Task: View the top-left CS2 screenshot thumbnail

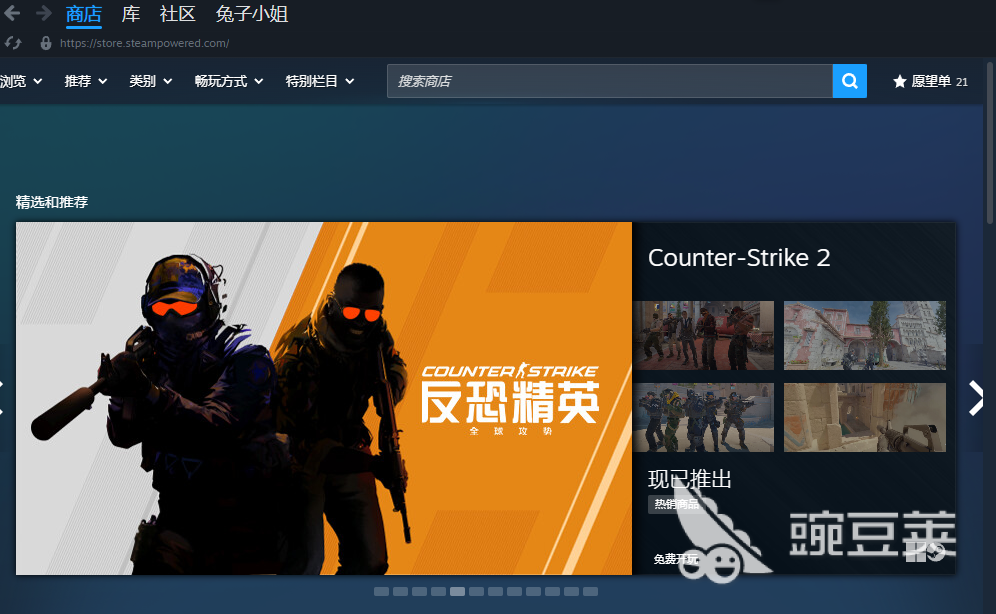Action: (704, 335)
